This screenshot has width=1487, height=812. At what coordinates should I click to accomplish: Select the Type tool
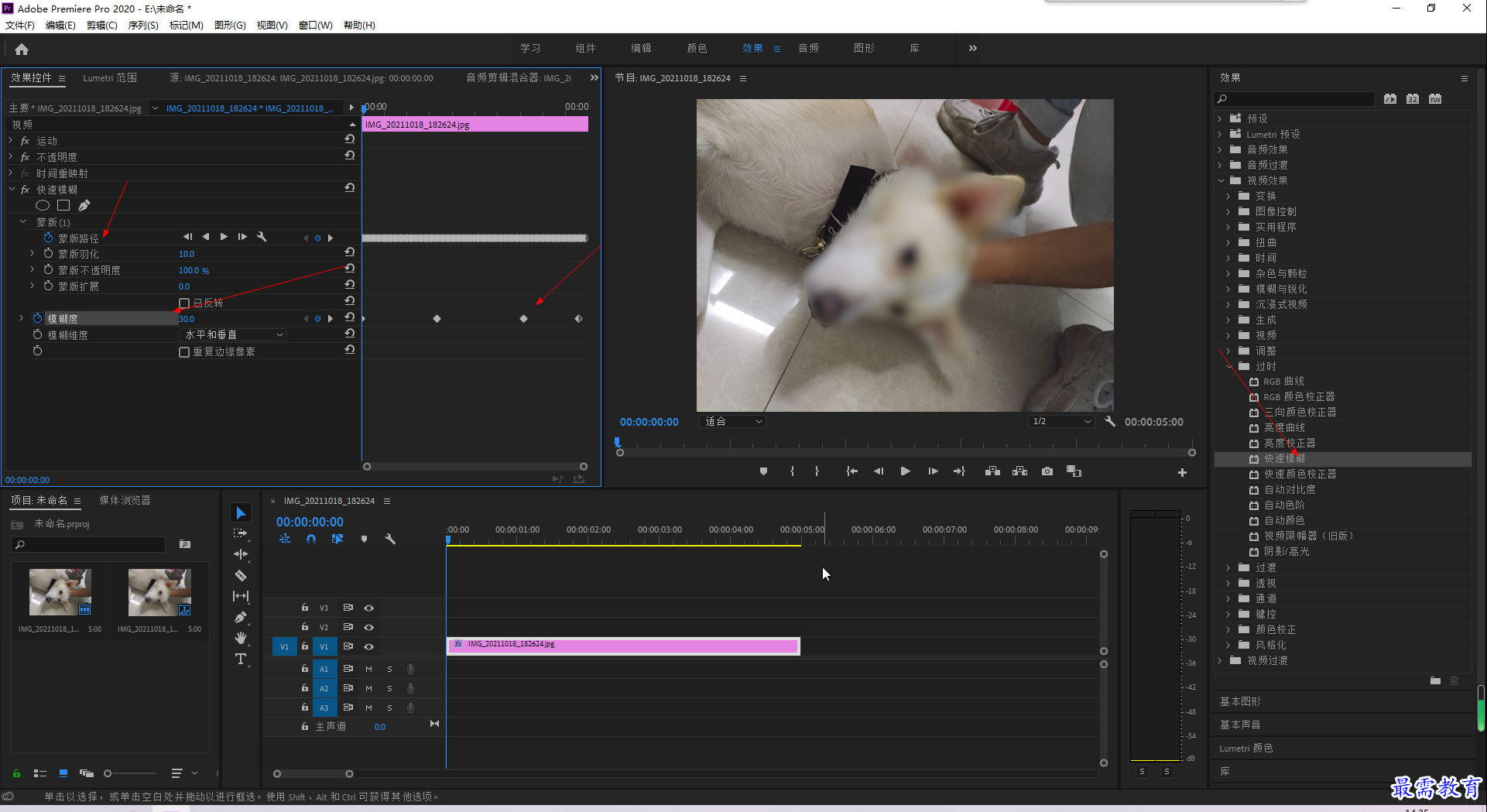(241, 659)
